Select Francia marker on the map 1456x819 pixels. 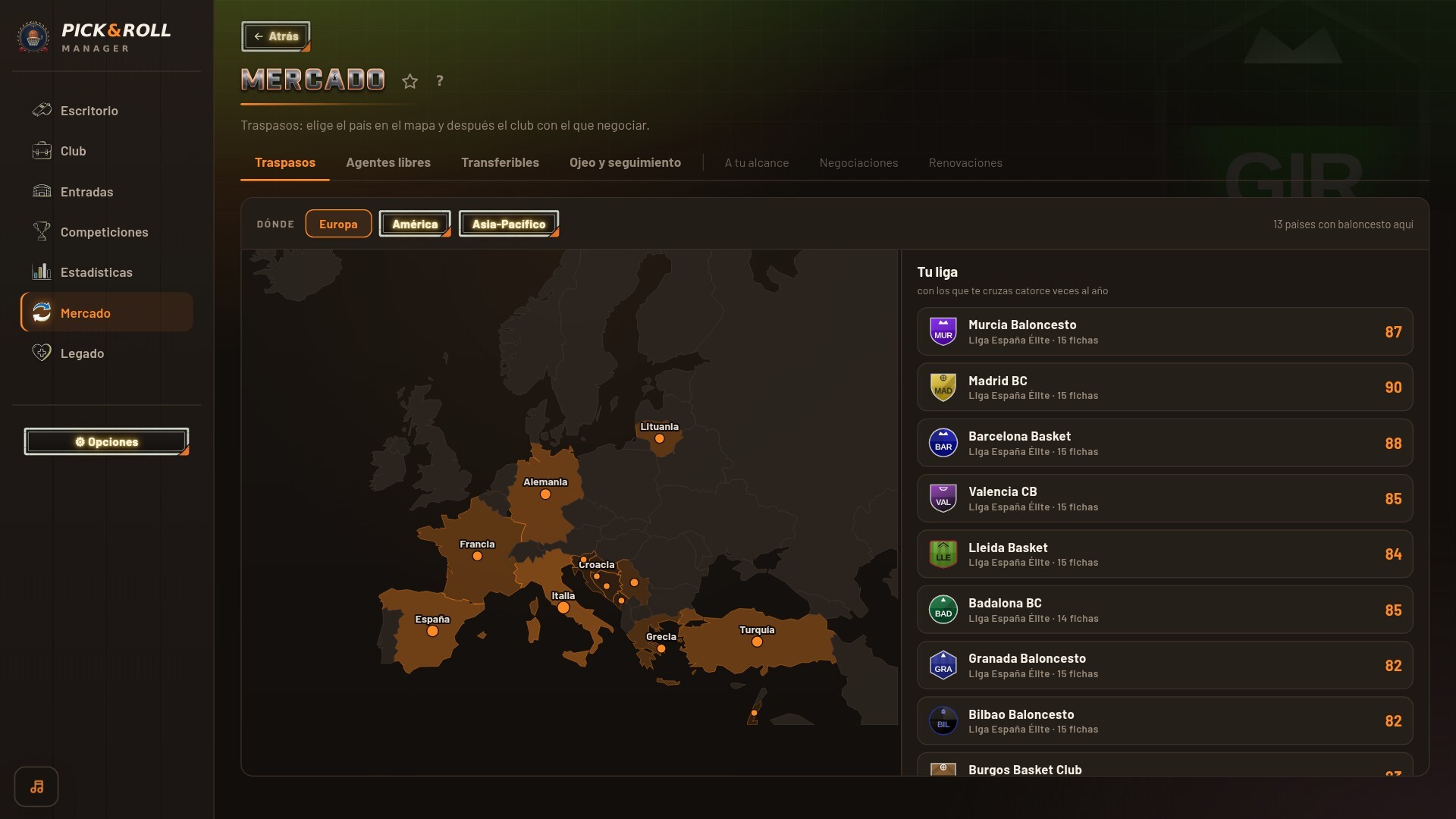point(477,556)
